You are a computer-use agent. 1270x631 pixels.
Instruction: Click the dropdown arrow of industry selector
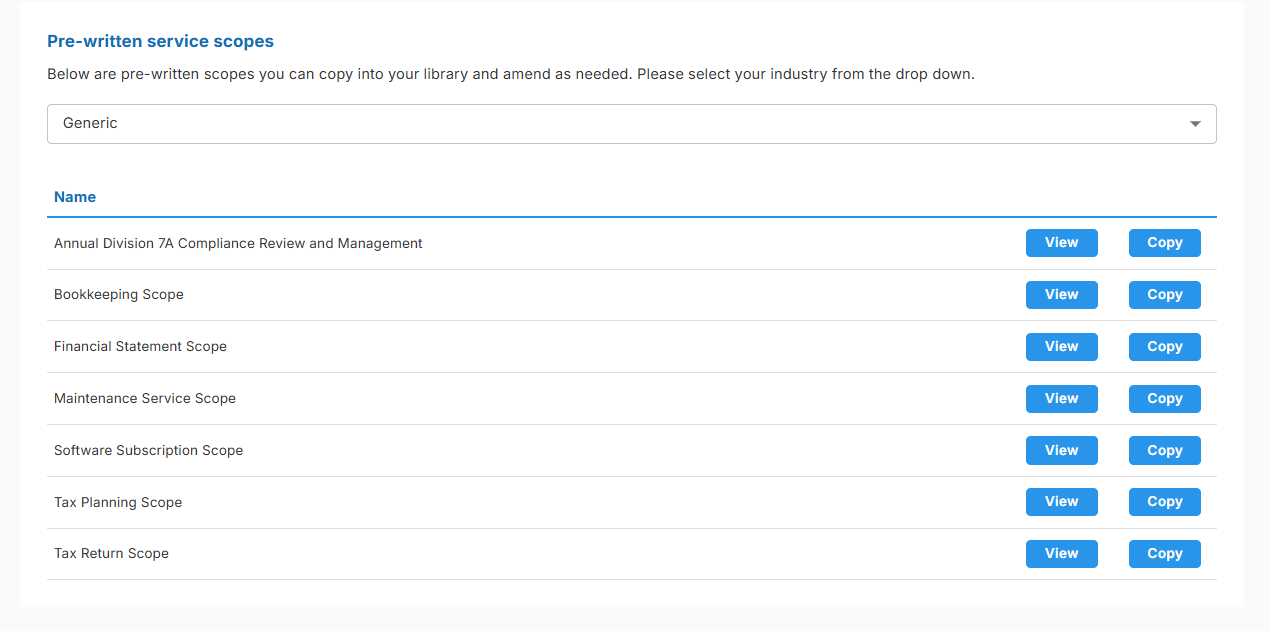1195,124
